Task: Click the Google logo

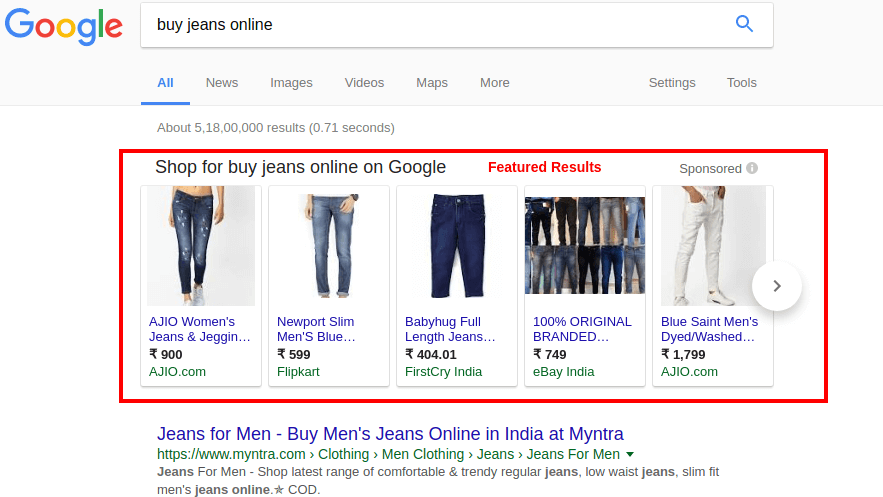Action: point(64,27)
